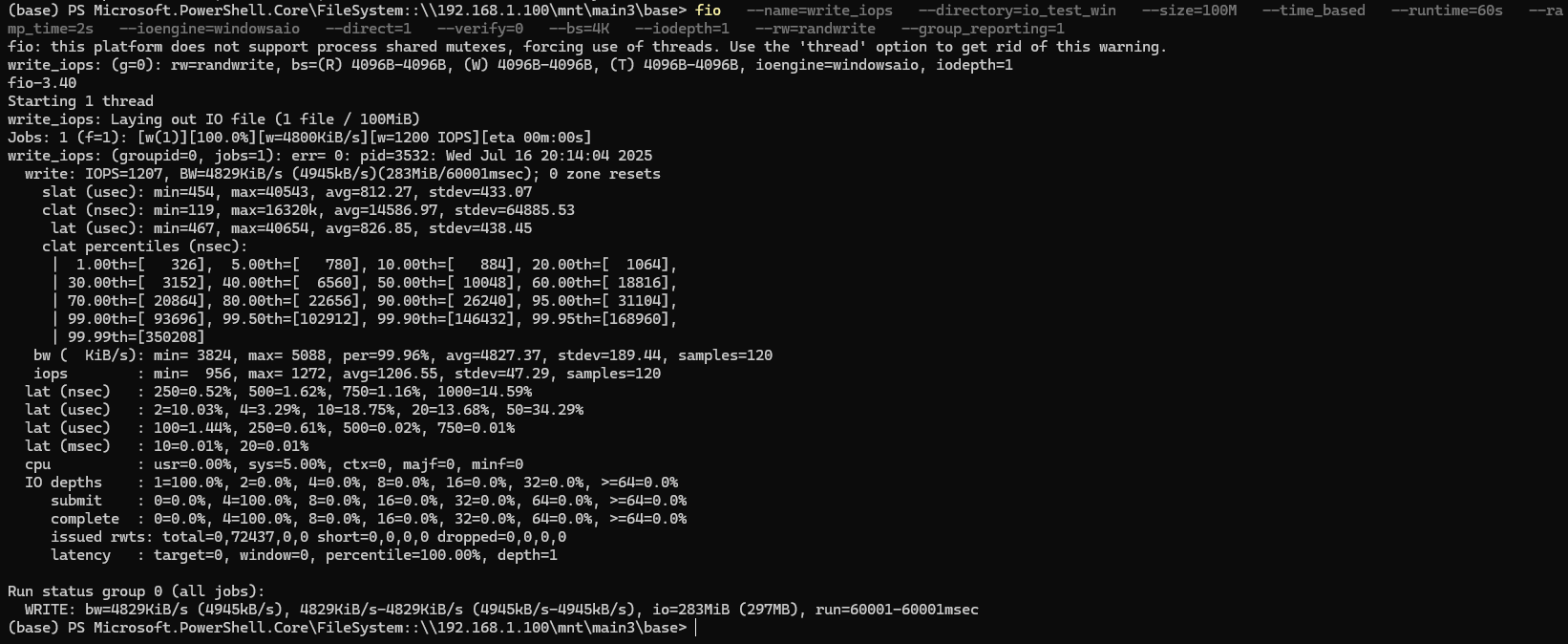Click the 'clat percentiles (nsec):' header
This screenshot has height=644, width=1568.
click(x=144, y=247)
